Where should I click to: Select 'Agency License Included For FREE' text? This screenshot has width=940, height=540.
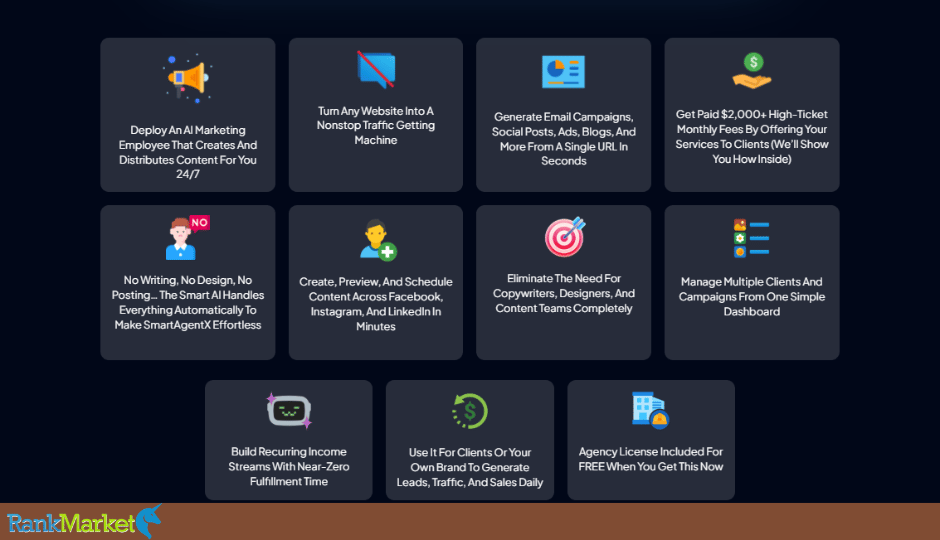click(x=650, y=459)
